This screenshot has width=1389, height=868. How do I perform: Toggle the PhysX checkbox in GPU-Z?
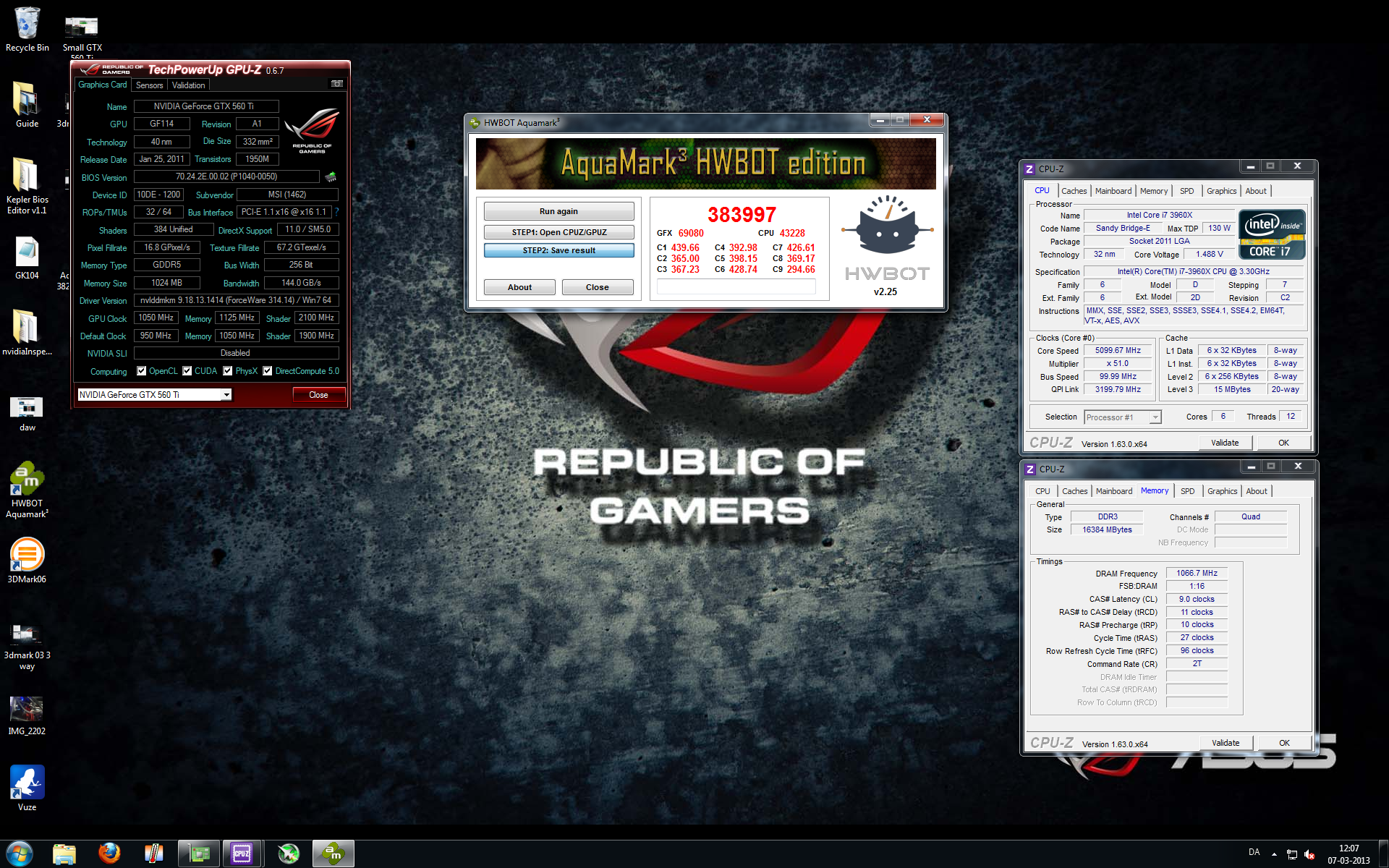(x=228, y=371)
